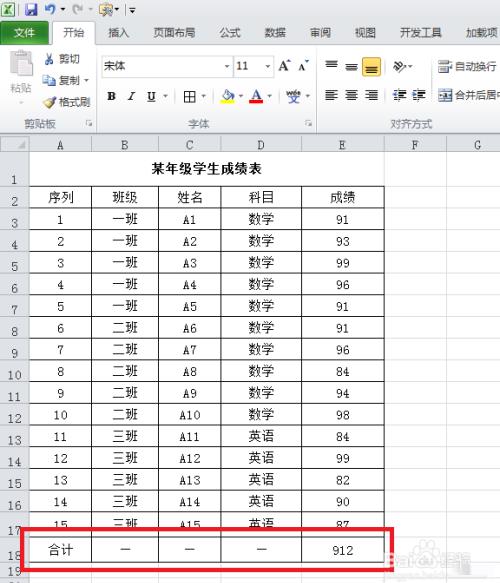Open the customize Quick Access Toolbar arrow
Screen dimensions: 500x583
coord(132,10)
